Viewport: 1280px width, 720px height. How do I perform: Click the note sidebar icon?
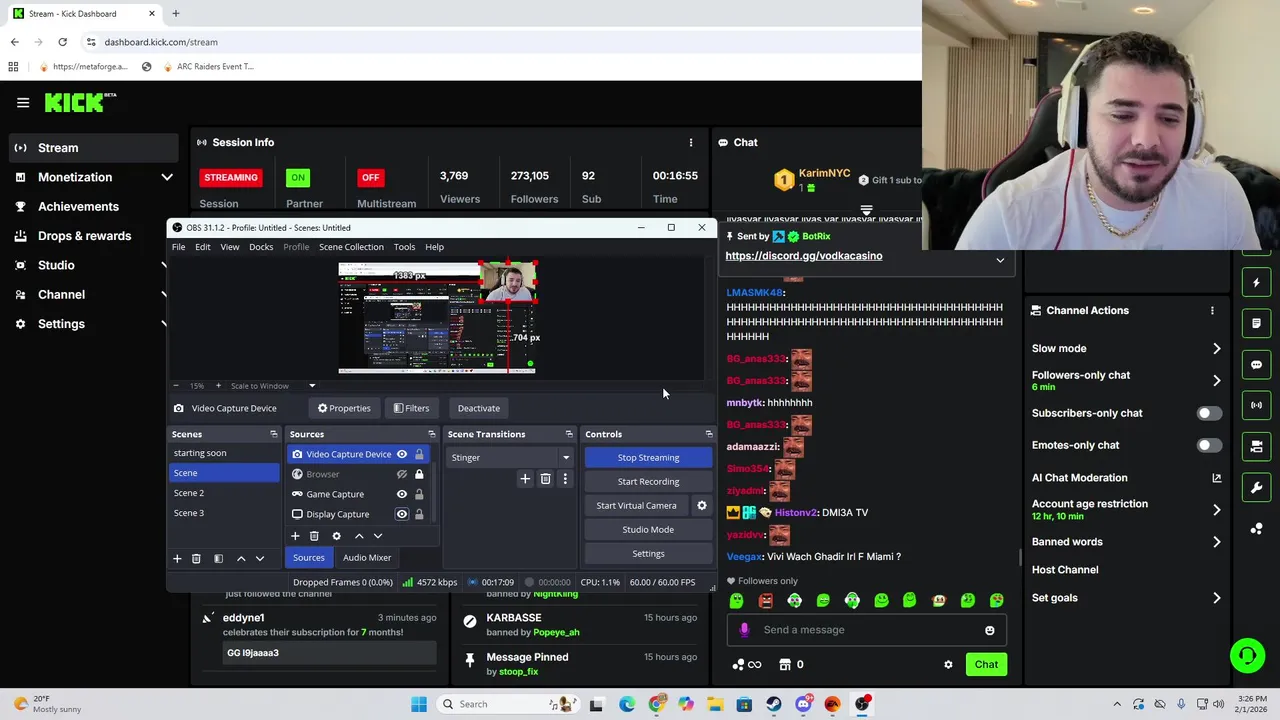pos(1256,323)
